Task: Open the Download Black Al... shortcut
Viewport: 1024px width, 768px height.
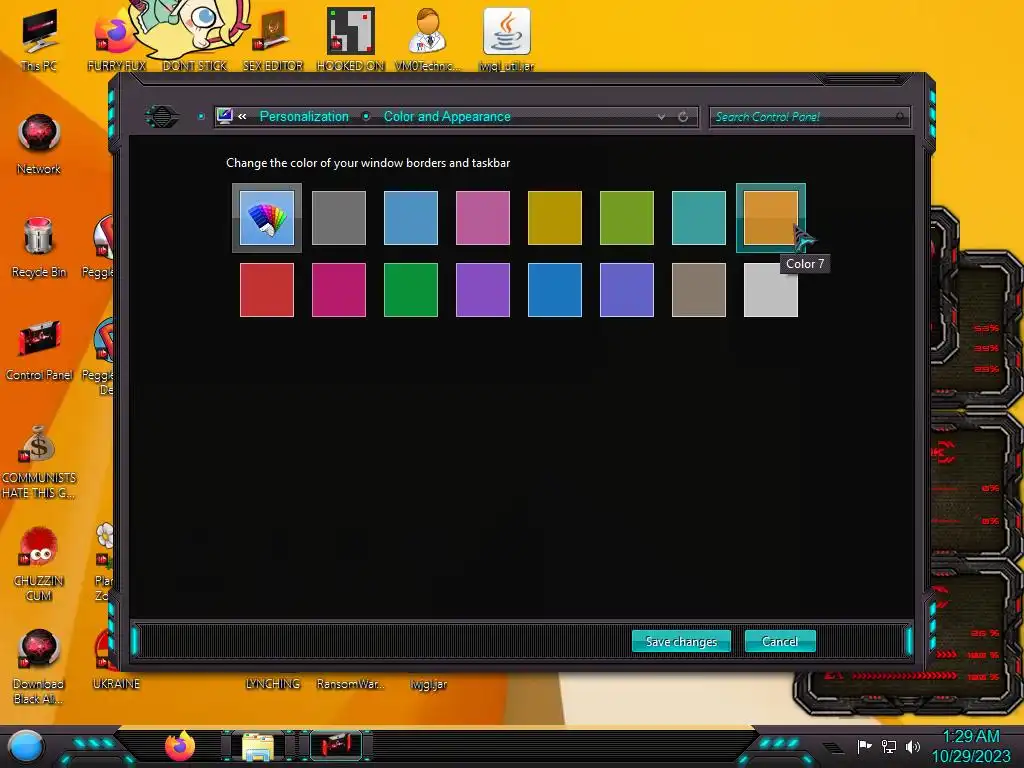Action: pos(39,666)
